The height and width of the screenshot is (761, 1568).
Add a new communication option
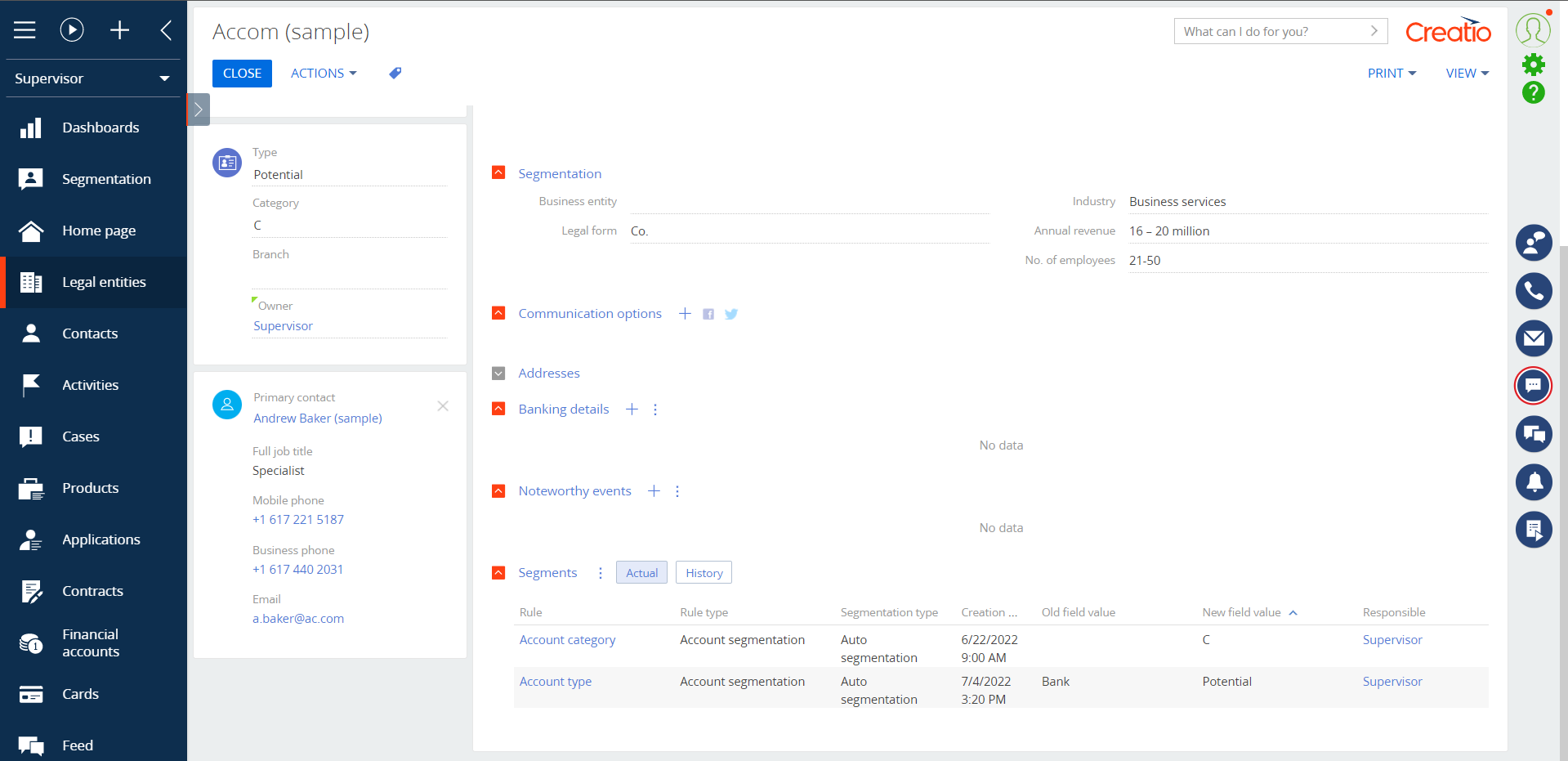pyautogui.click(x=685, y=314)
